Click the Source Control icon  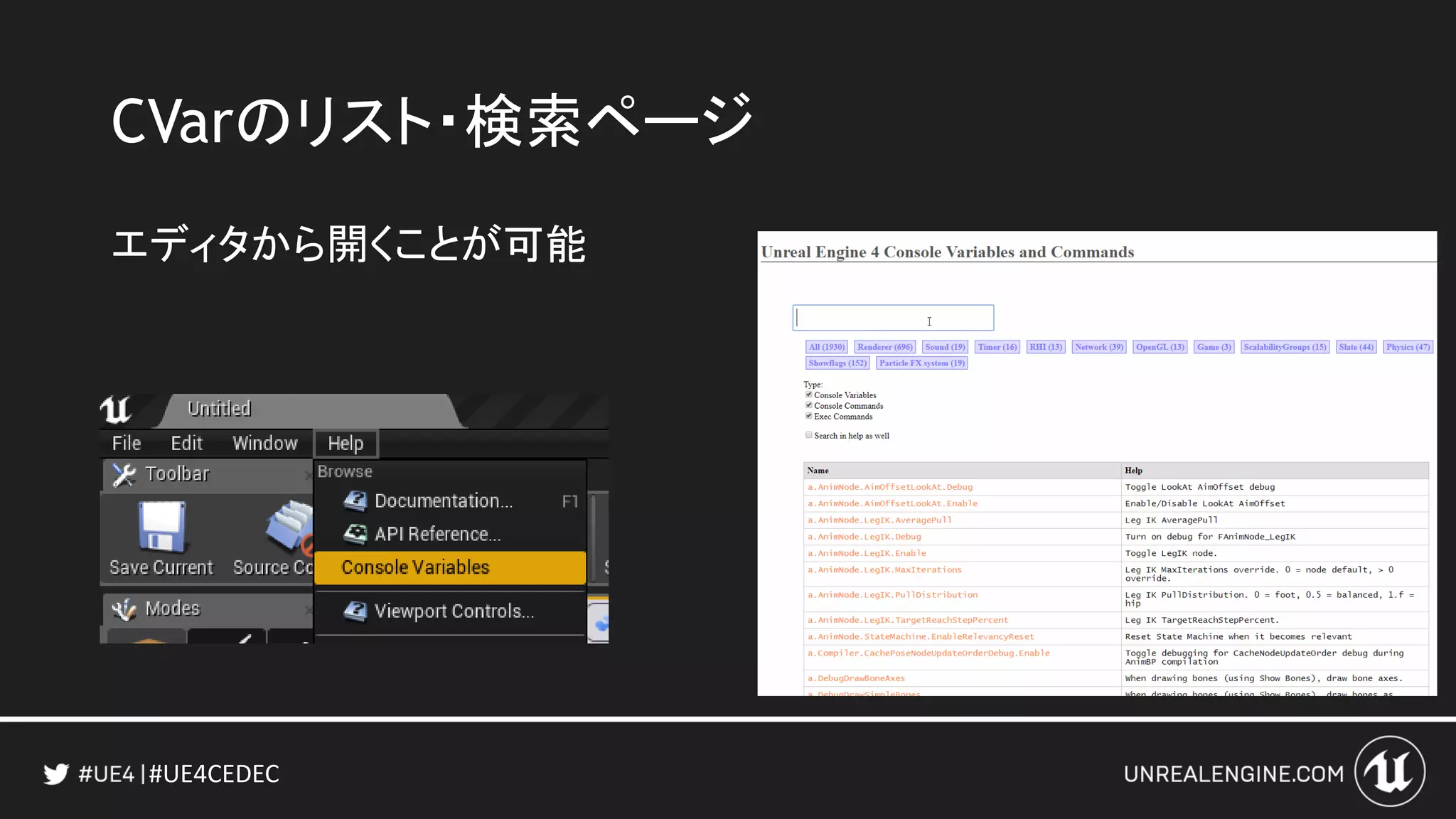[290, 527]
